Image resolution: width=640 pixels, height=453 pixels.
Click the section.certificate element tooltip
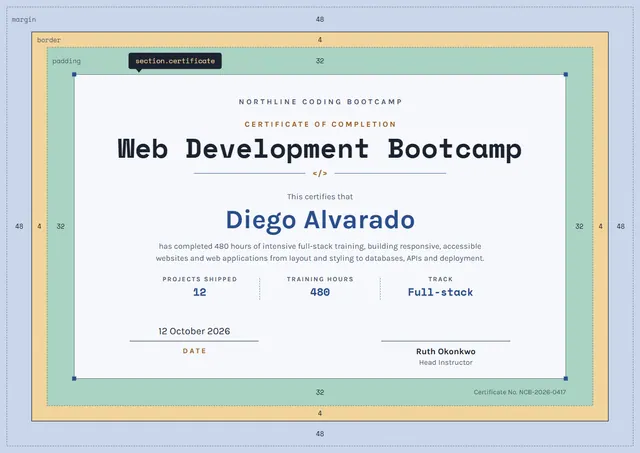175,61
